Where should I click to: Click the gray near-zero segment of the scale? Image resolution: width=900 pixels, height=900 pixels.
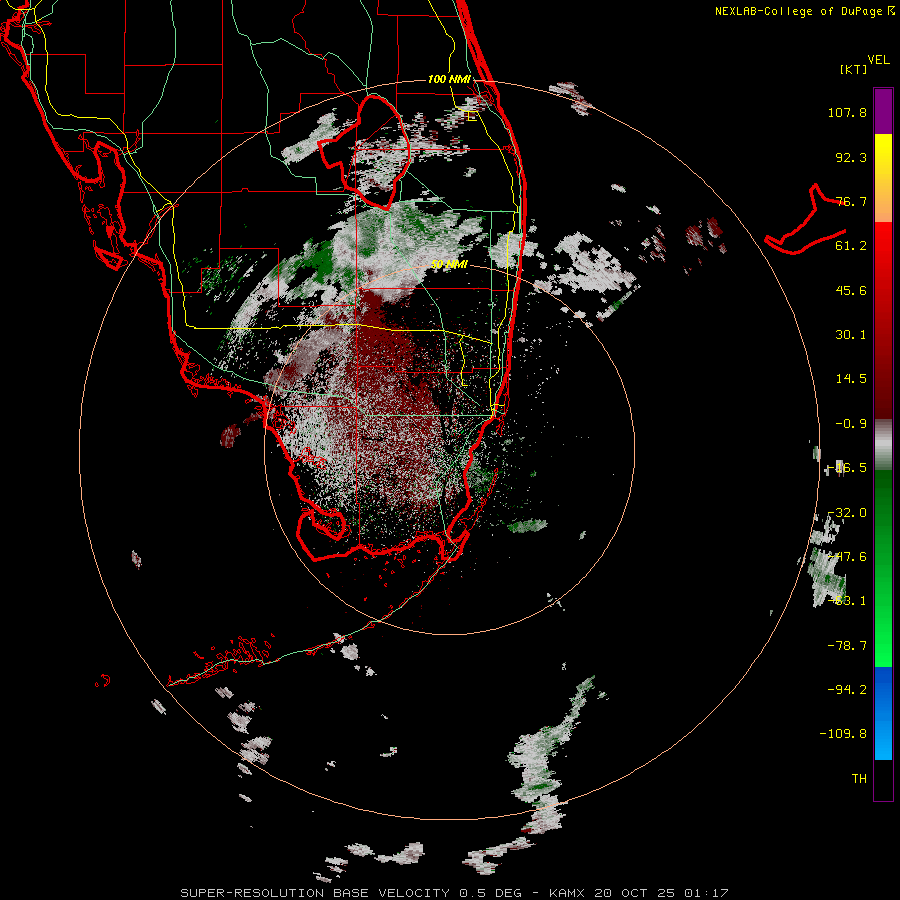tap(883, 445)
